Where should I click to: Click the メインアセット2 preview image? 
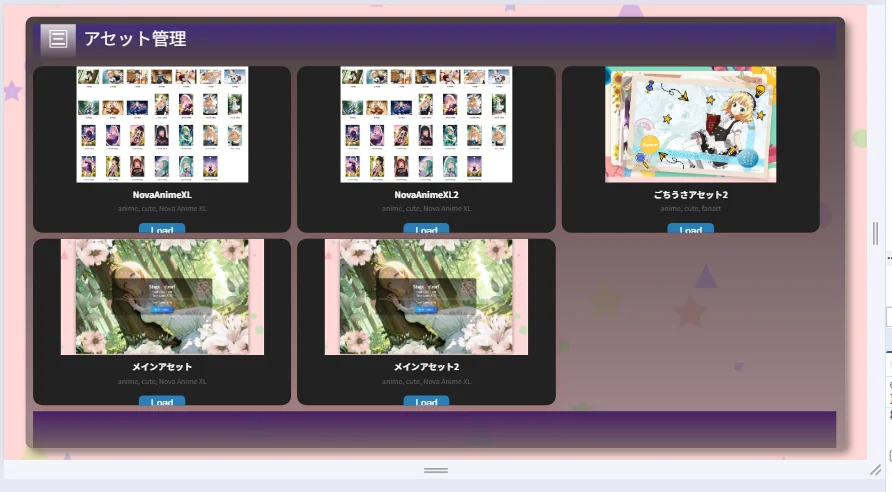point(426,297)
